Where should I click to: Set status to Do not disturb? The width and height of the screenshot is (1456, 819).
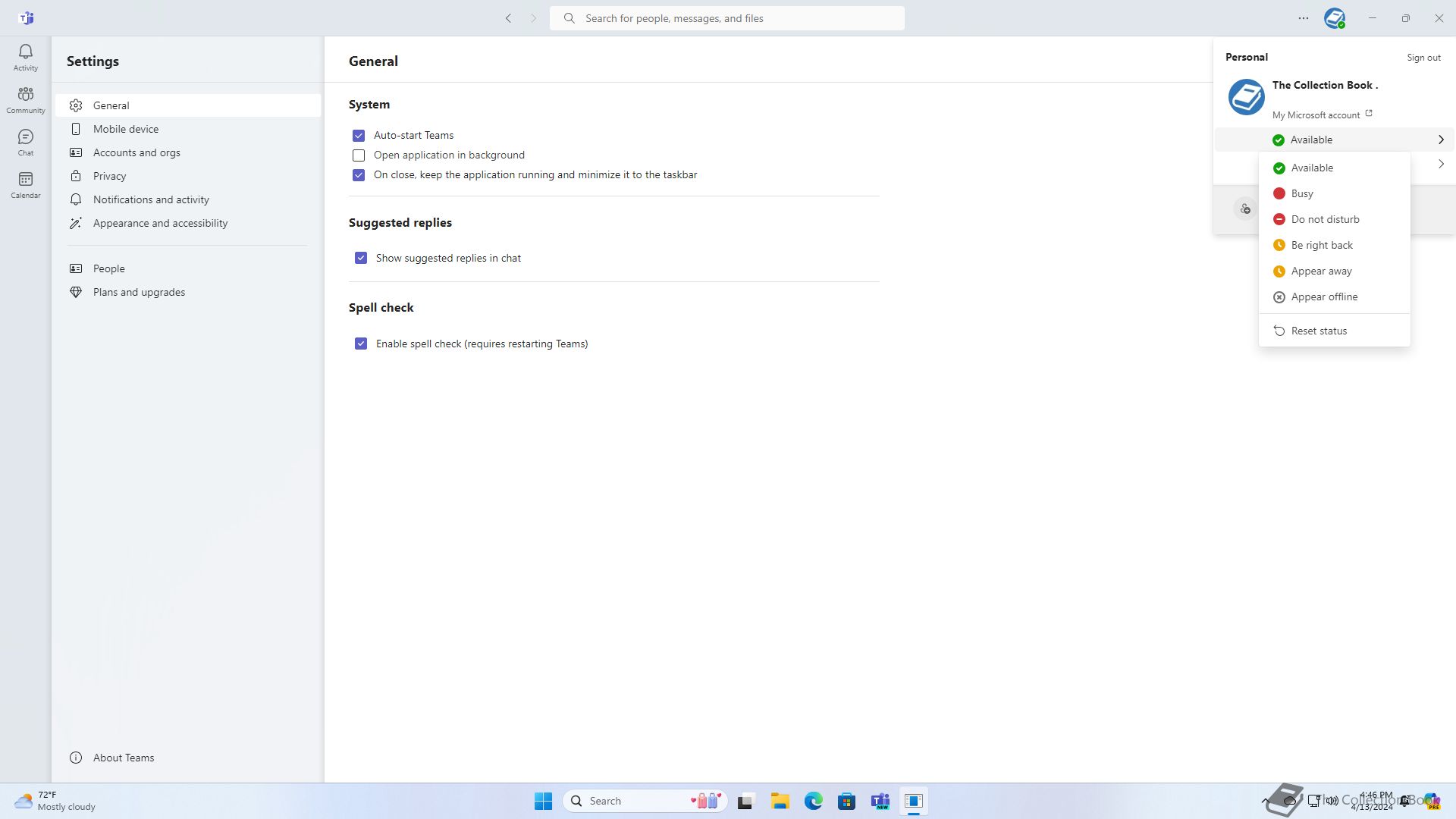(x=1324, y=219)
